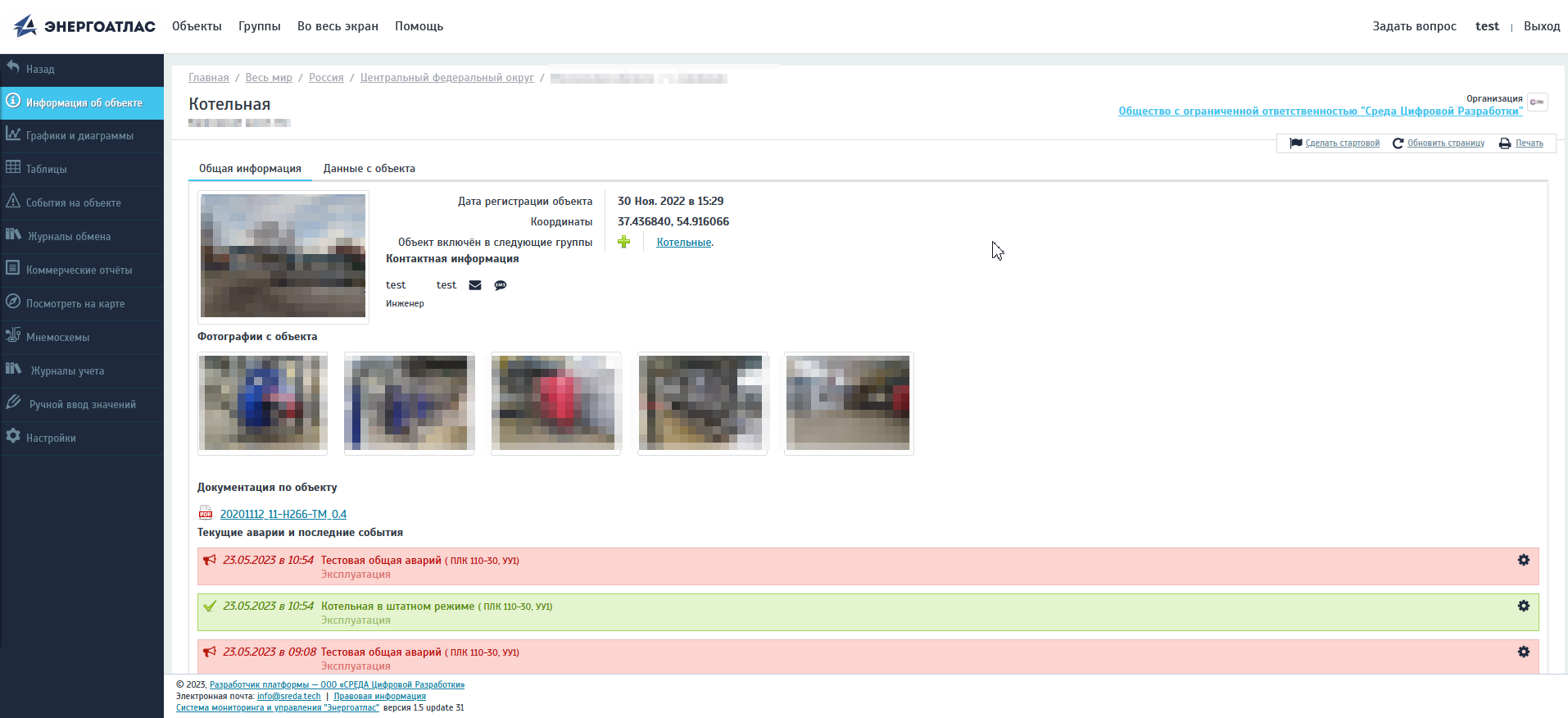Open gear settings on first red alarm row
Viewport: 1568px width, 718px height.
1523,561
